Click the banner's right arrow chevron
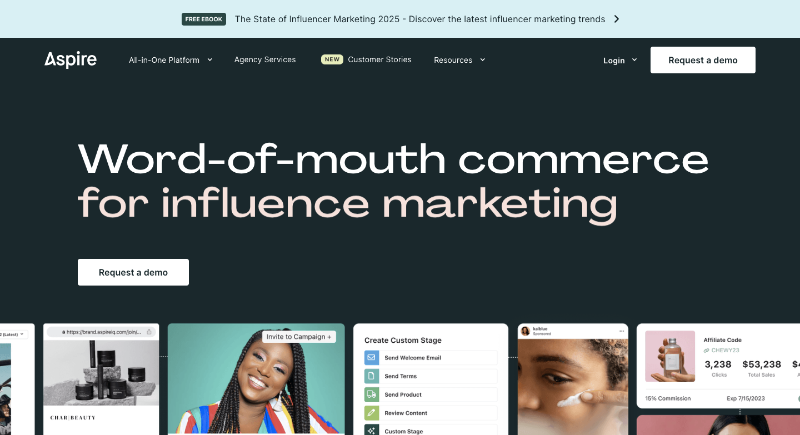The image size is (800, 435). coord(616,19)
